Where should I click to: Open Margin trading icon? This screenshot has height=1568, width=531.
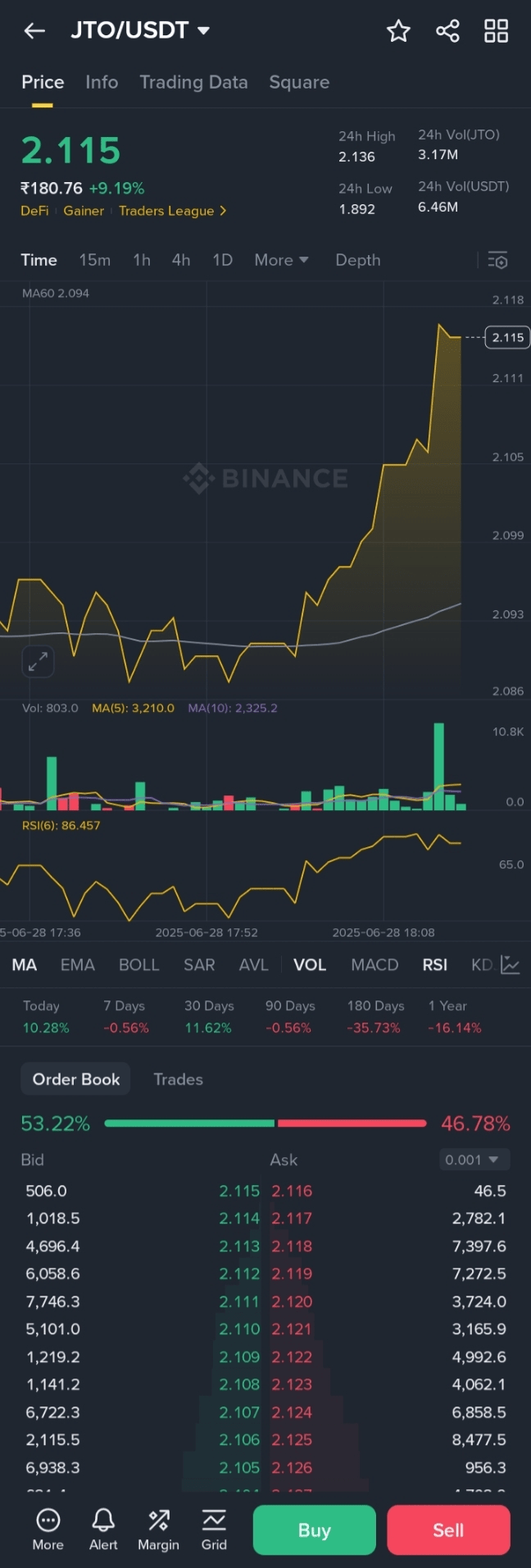[x=158, y=1529]
